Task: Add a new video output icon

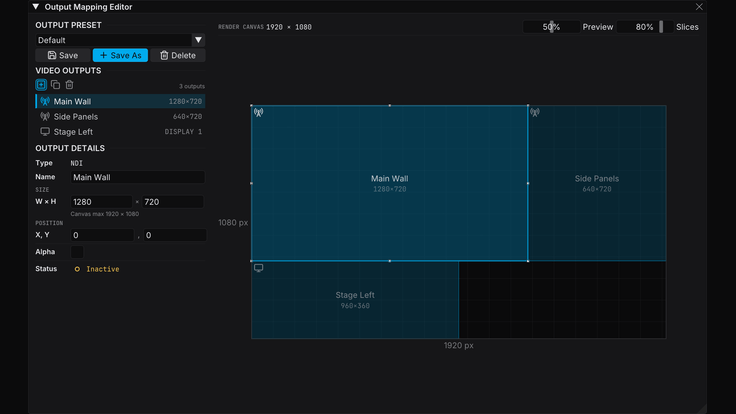Action: (41, 85)
